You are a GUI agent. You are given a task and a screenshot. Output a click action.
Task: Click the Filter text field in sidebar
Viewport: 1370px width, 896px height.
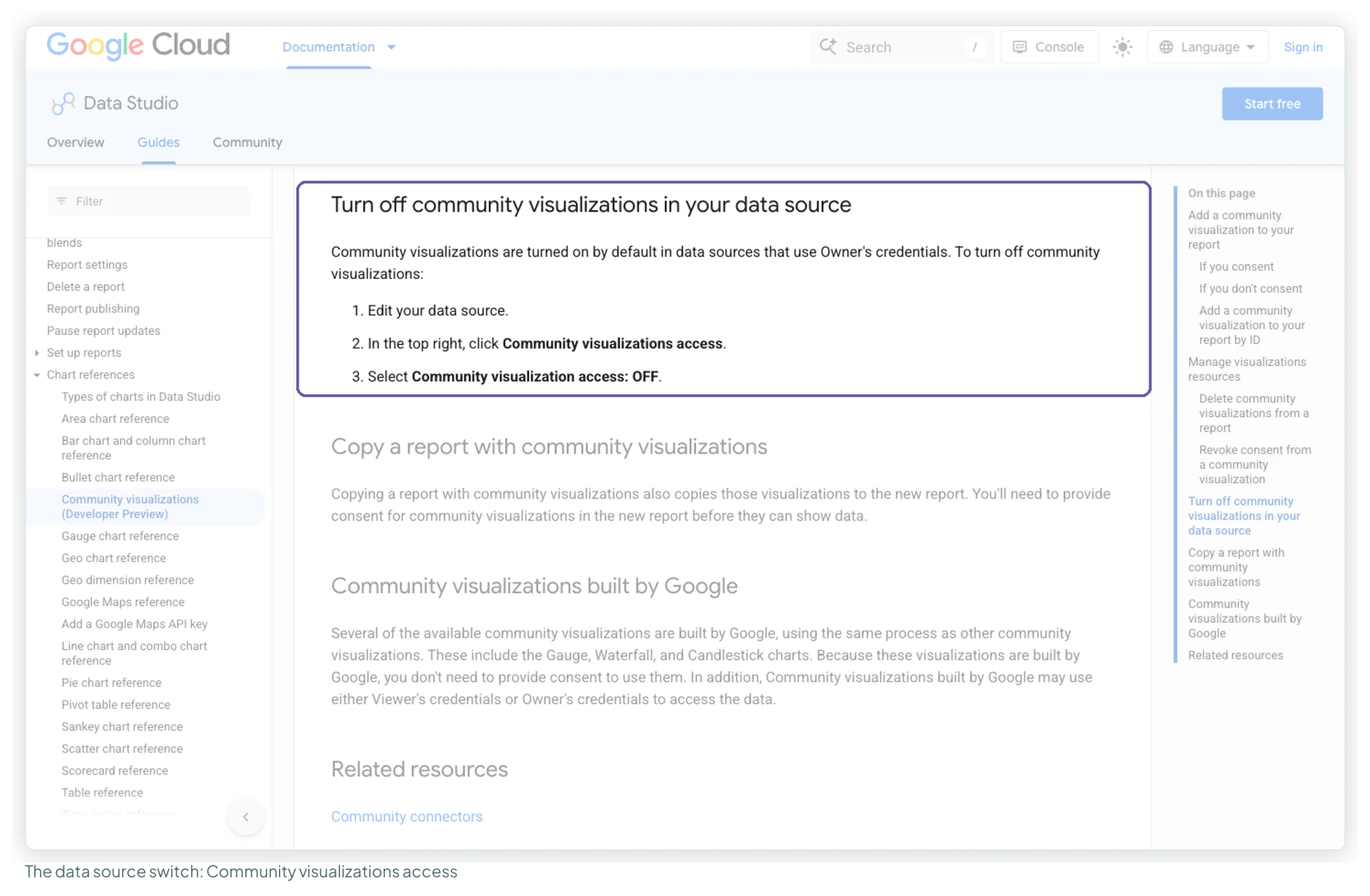point(148,201)
